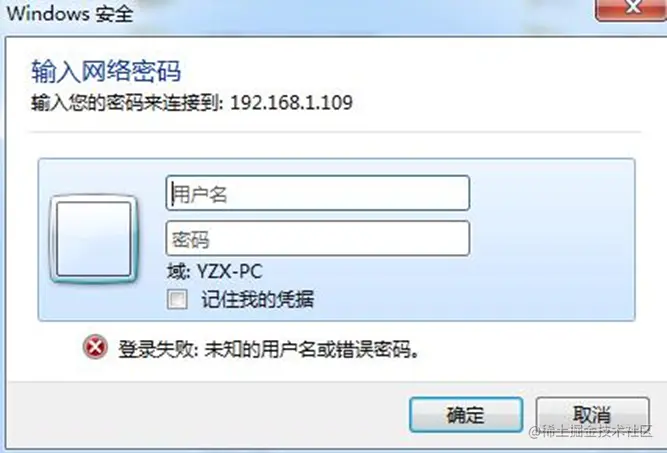Click empty area of blue credential panel
The image size is (667, 453).
click(x=553, y=238)
